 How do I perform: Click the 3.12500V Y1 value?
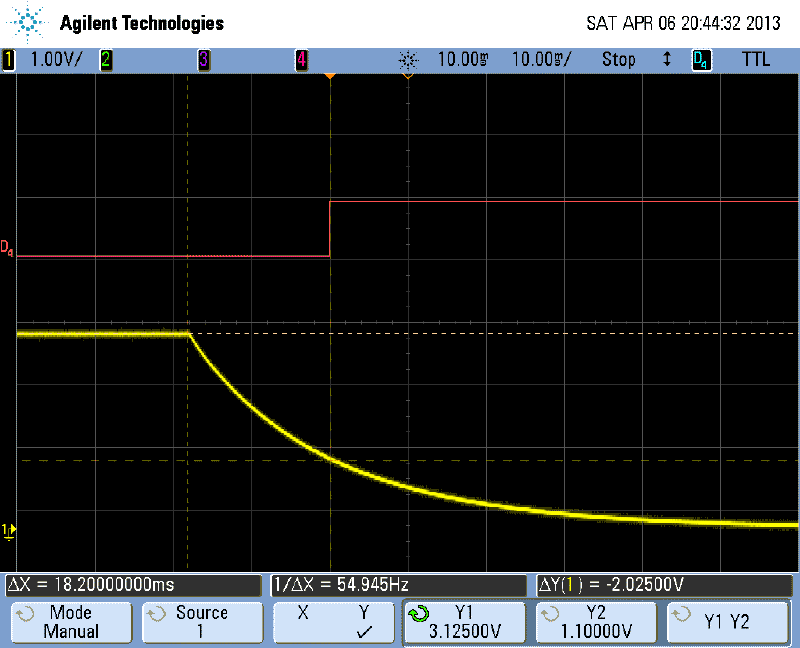click(465, 632)
